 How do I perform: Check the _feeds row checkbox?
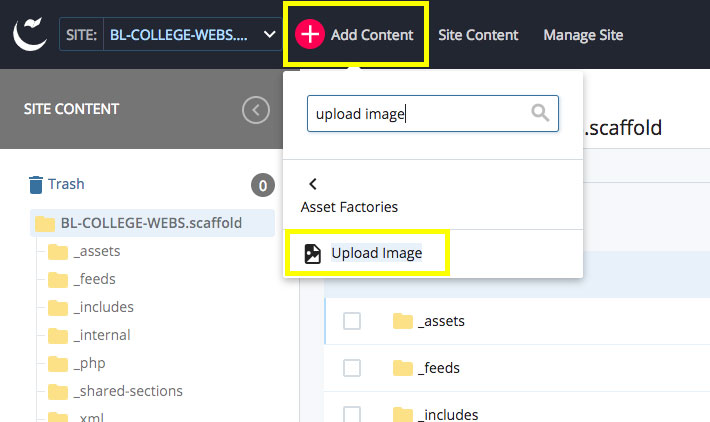[352, 368]
